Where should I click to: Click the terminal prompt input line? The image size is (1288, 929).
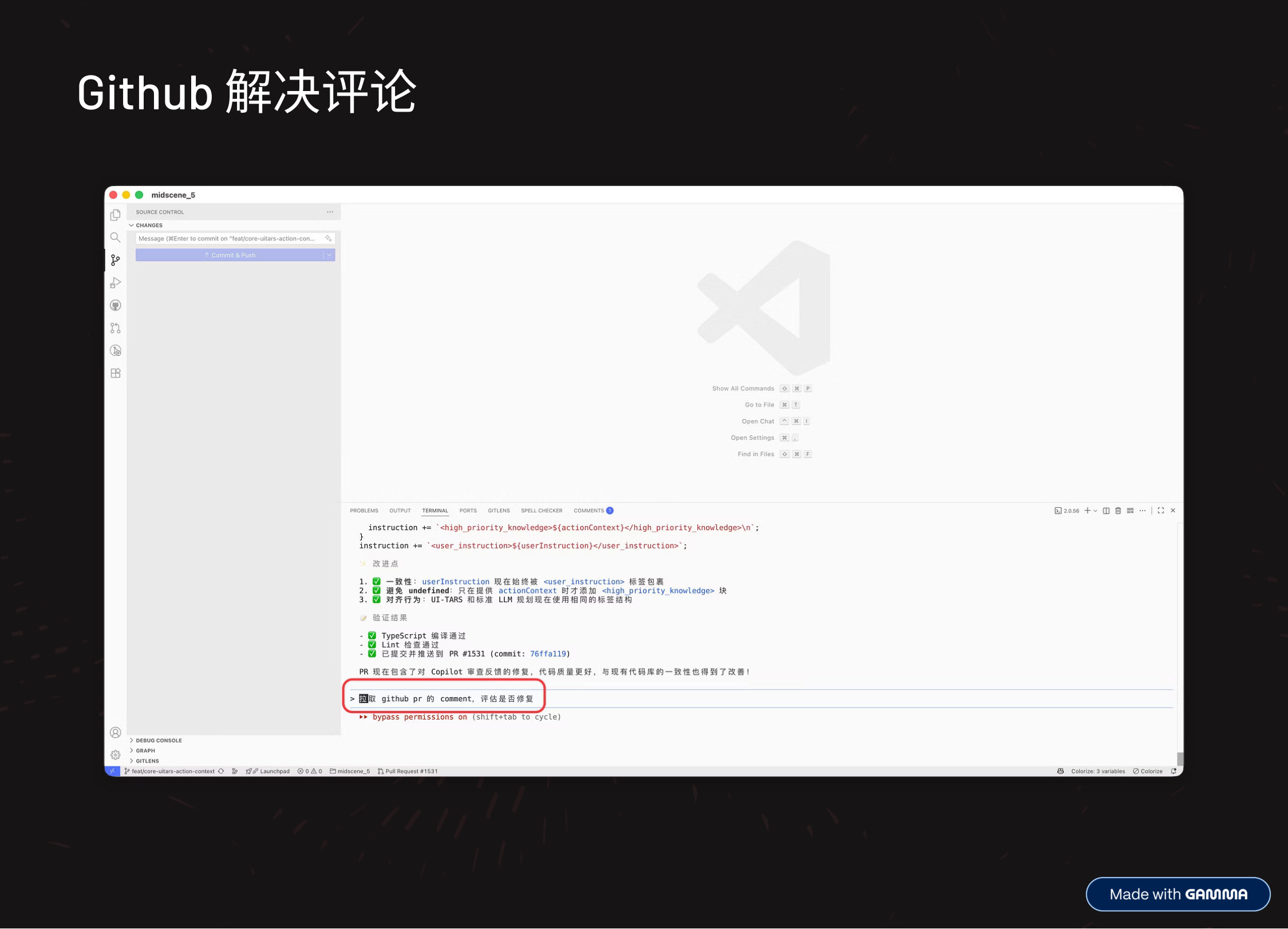761,699
